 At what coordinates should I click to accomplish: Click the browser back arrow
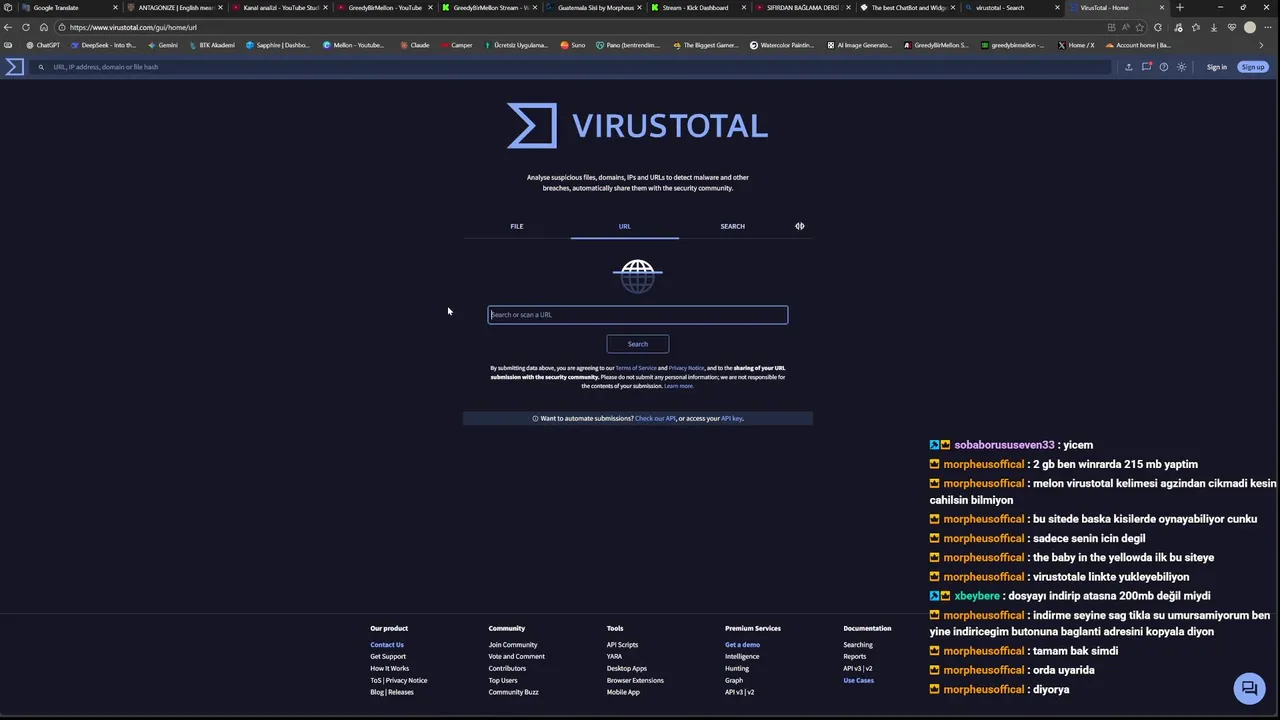pos(8,27)
